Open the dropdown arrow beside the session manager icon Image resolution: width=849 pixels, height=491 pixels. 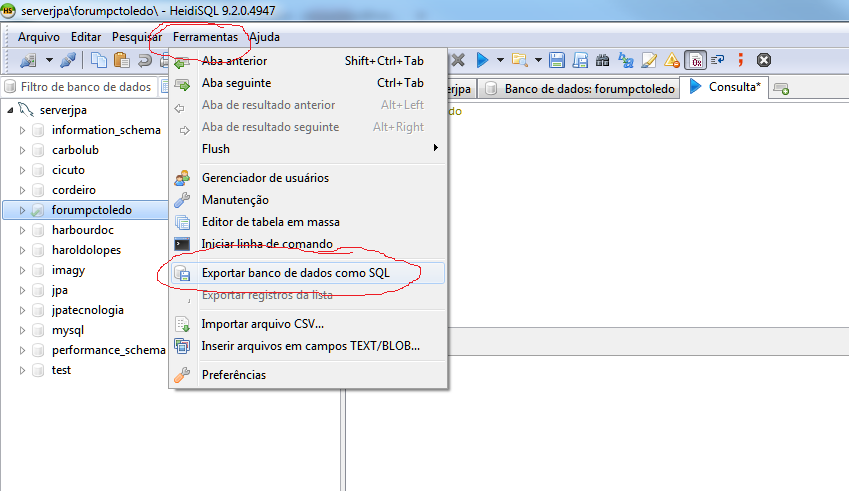[x=49, y=60]
